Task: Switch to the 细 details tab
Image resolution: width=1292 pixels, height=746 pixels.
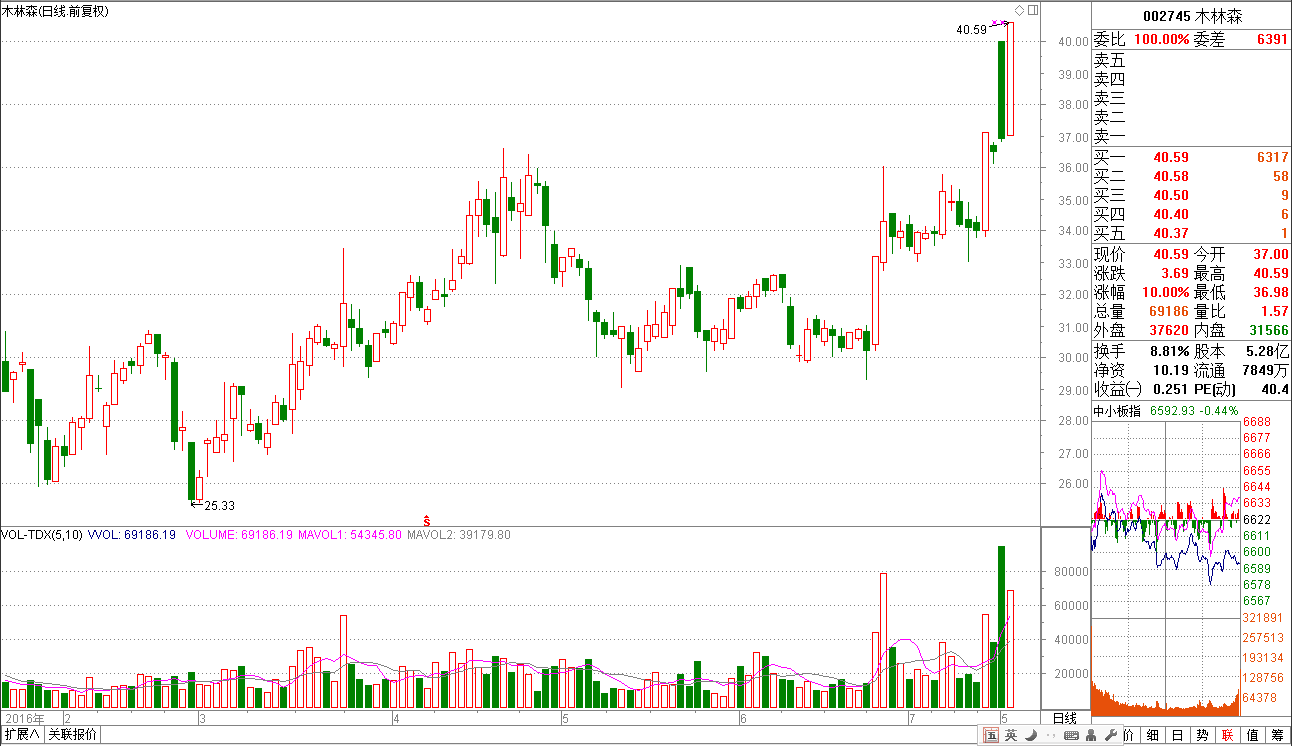Action: [x=1153, y=736]
